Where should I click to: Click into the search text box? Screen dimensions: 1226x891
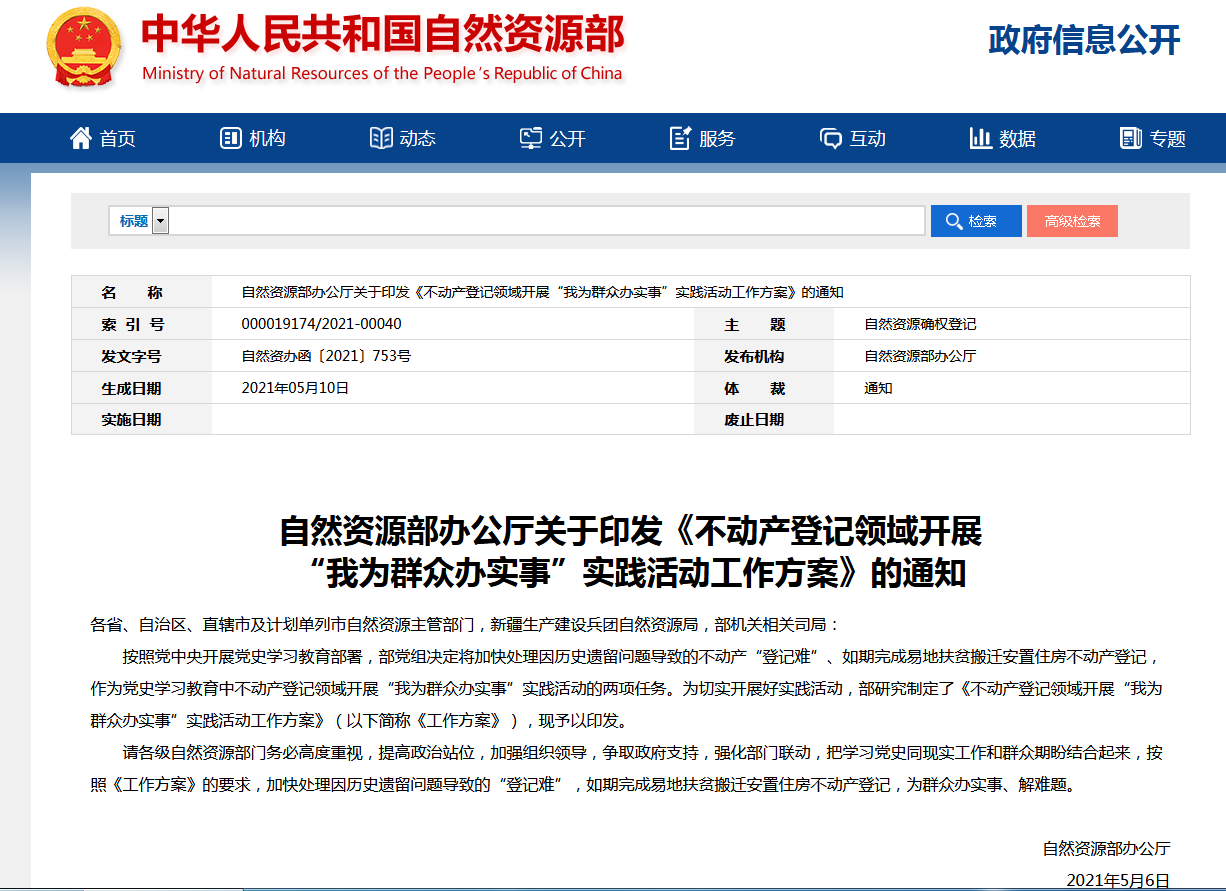[x=546, y=221]
